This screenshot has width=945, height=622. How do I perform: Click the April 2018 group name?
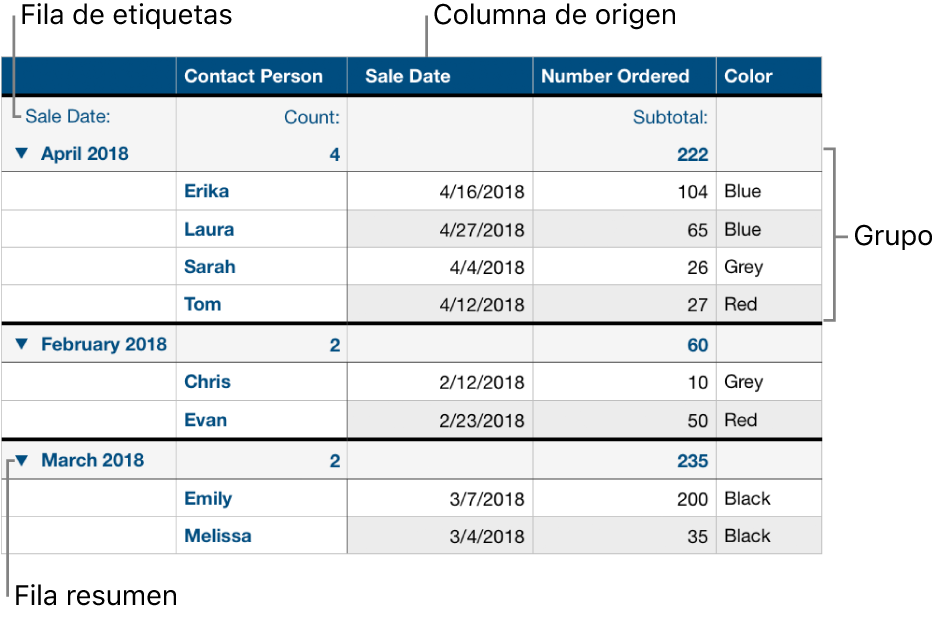(x=85, y=153)
